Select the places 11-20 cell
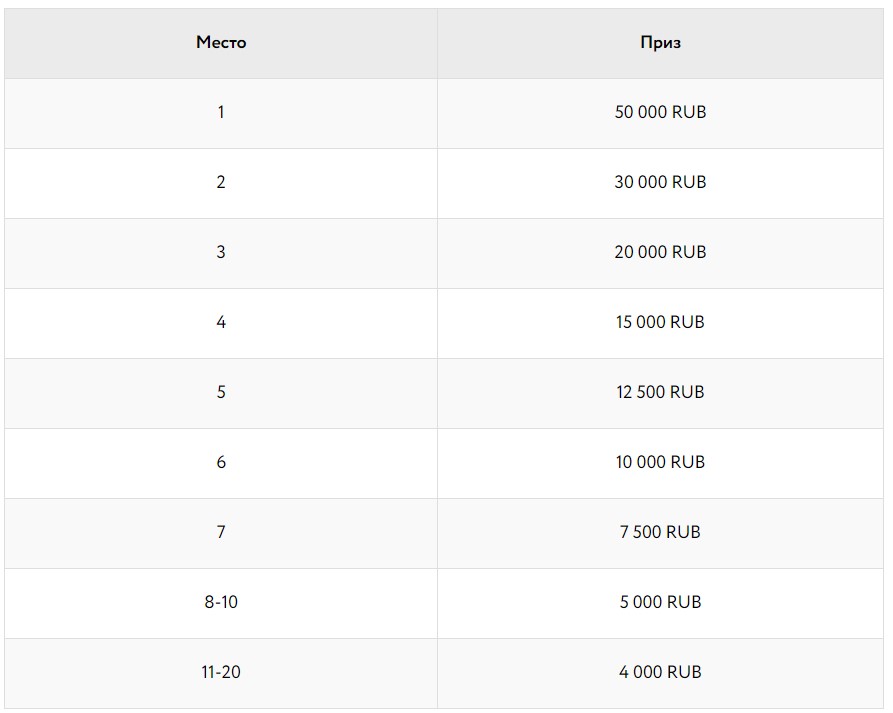Viewport: 893px width, 713px height. tap(221, 672)
